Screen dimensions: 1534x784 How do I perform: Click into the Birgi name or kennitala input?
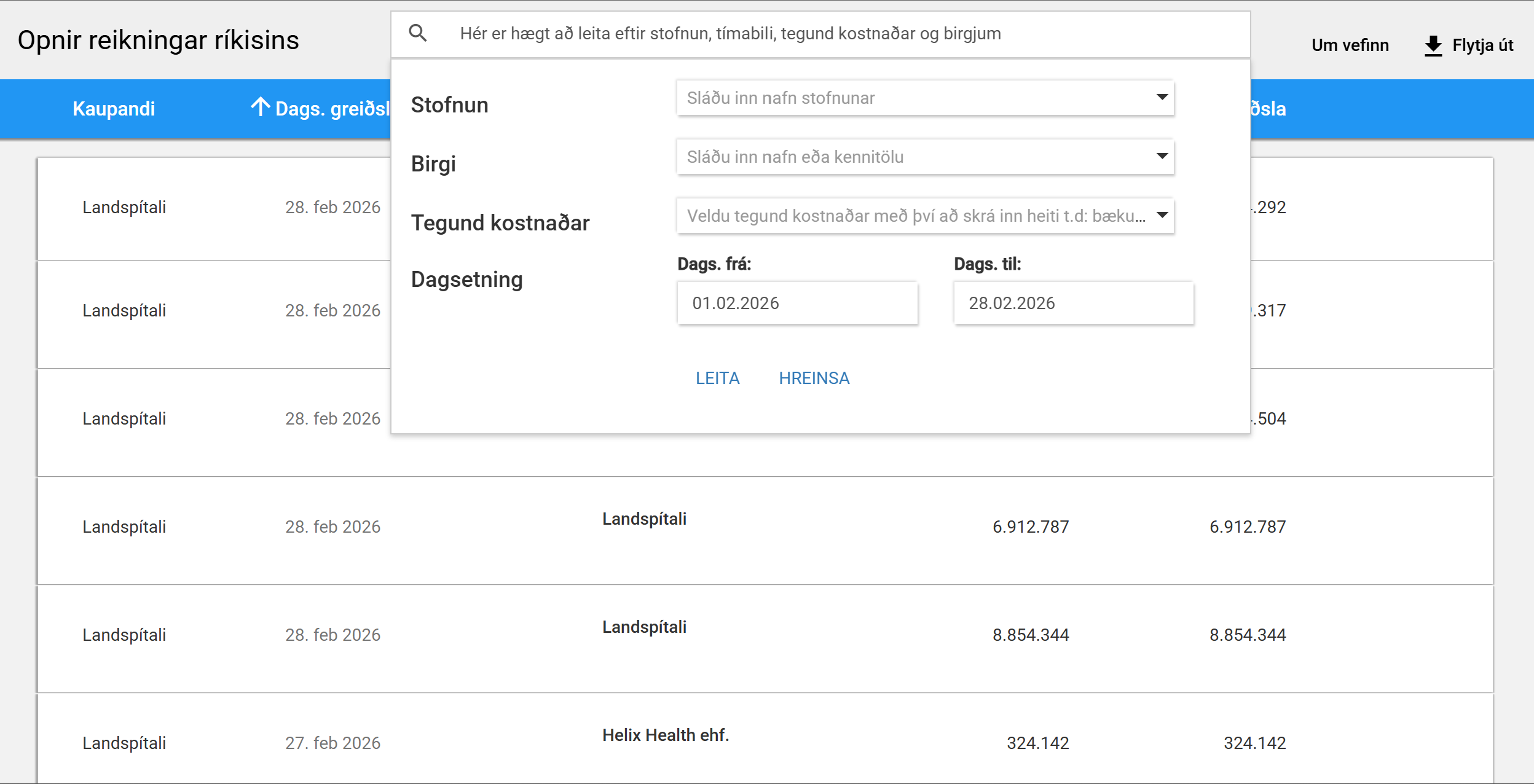pos(910,157)
